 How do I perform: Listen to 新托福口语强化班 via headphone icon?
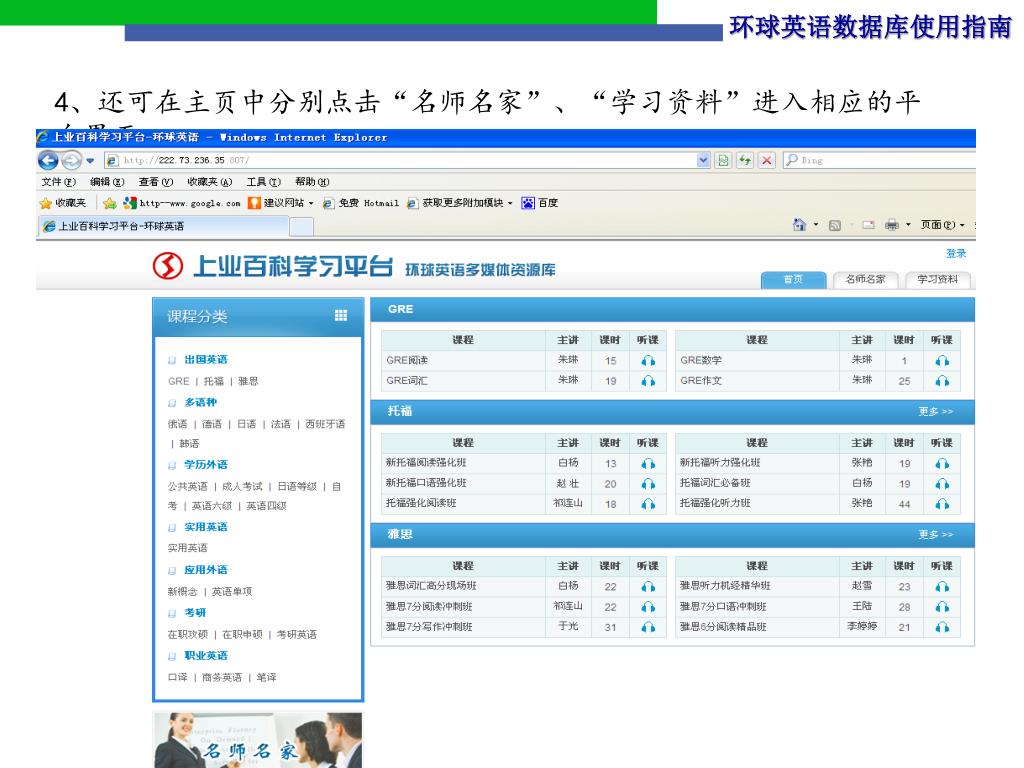[x=648, y=483]
